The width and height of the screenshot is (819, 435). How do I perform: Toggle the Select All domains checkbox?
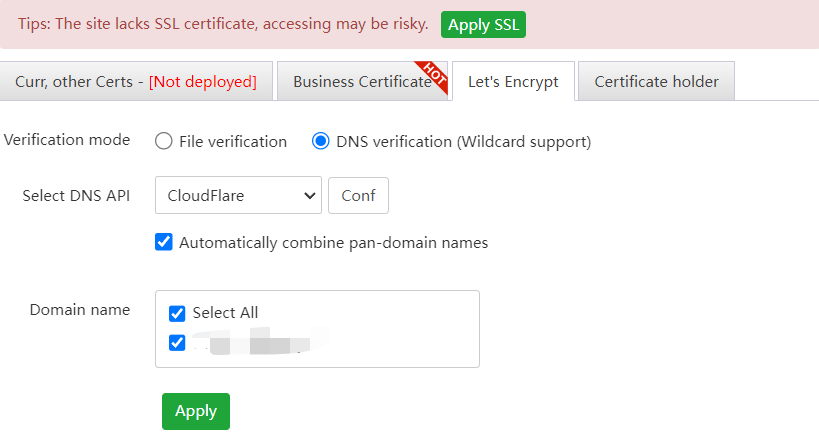coord(178,313)
